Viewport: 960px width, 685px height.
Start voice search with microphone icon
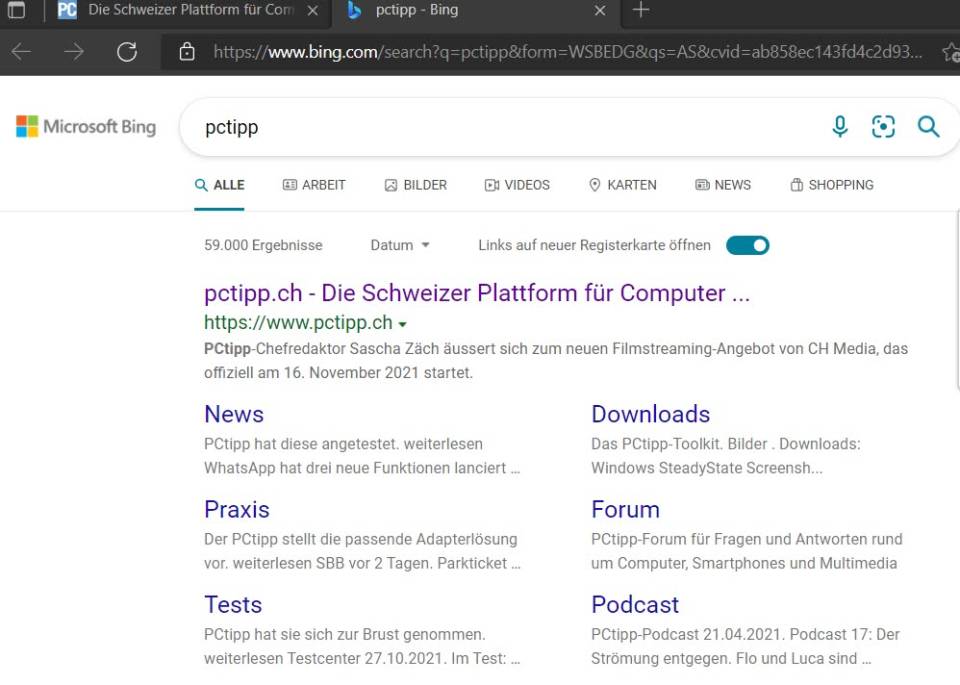840,127
